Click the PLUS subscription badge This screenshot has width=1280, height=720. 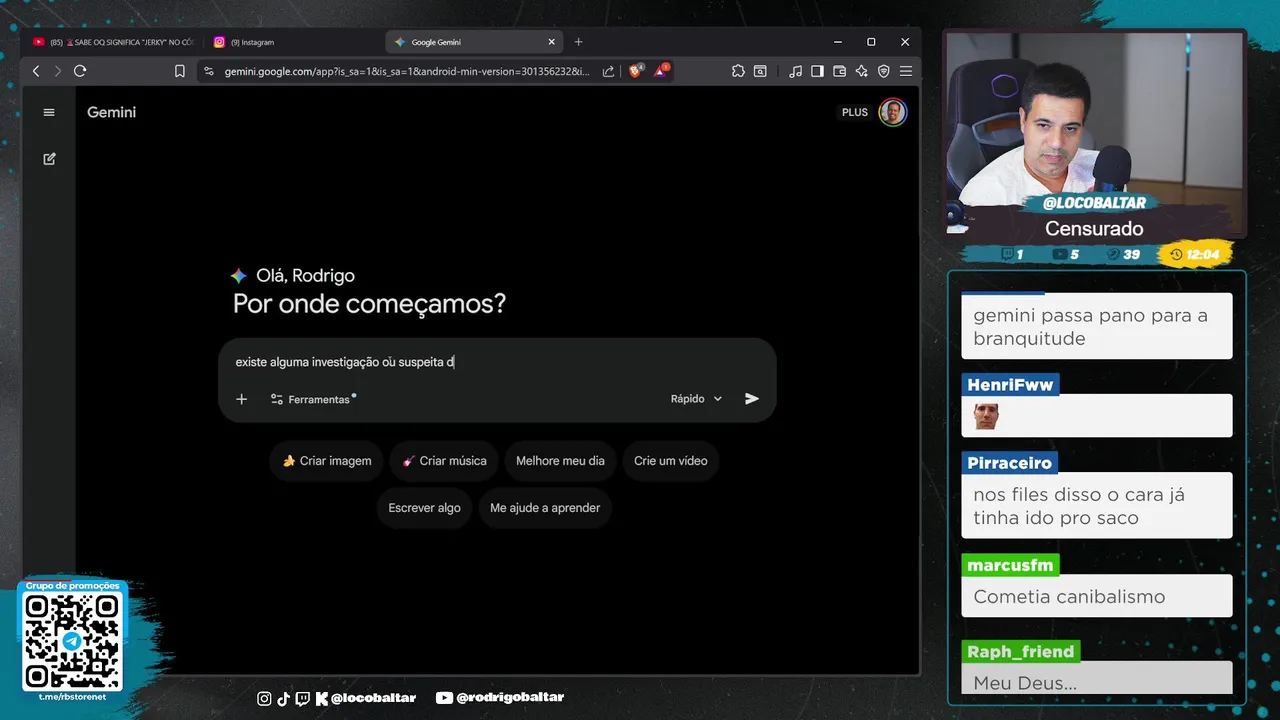point(855,112)
